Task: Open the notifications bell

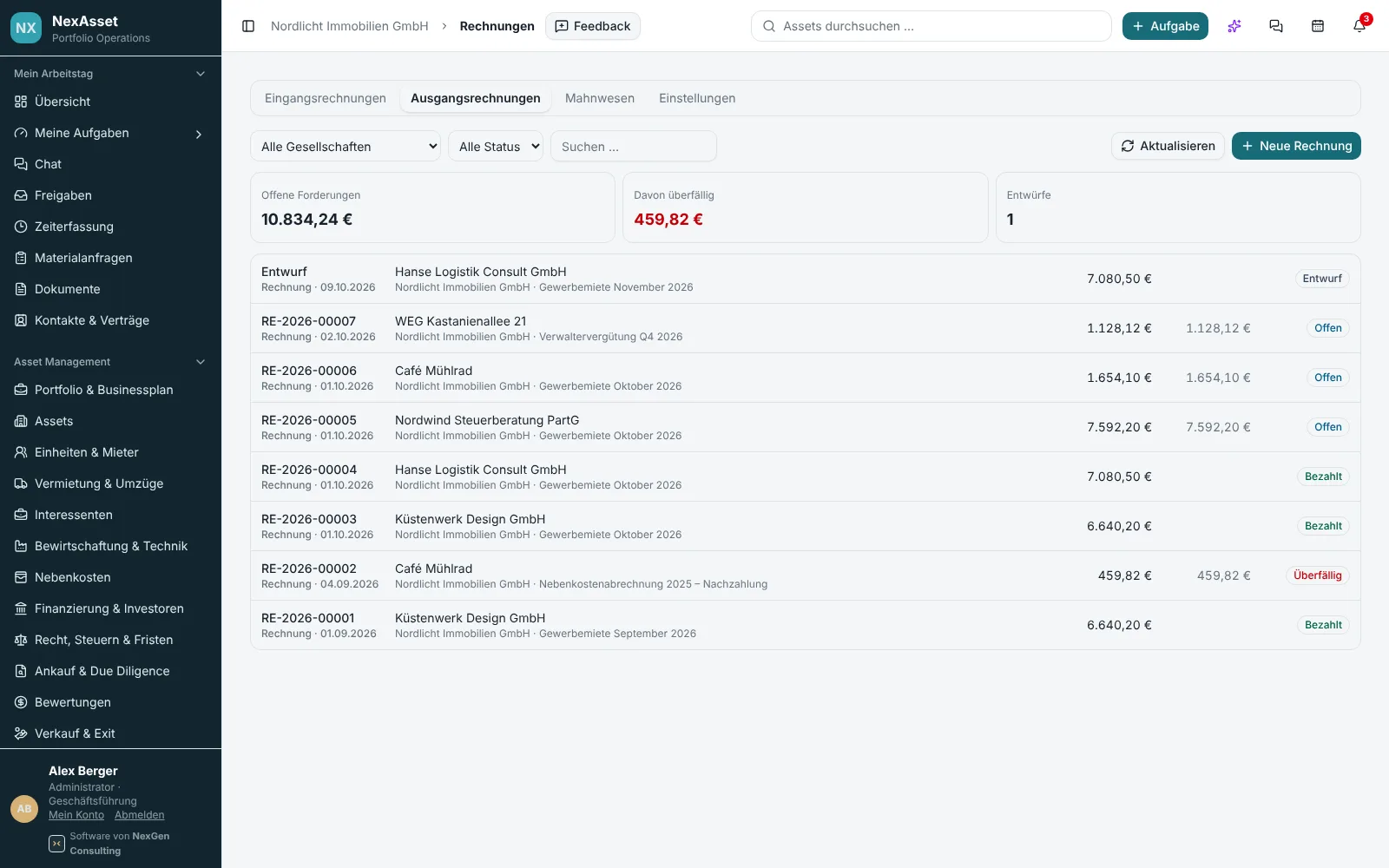Action: click(1359, 26)
